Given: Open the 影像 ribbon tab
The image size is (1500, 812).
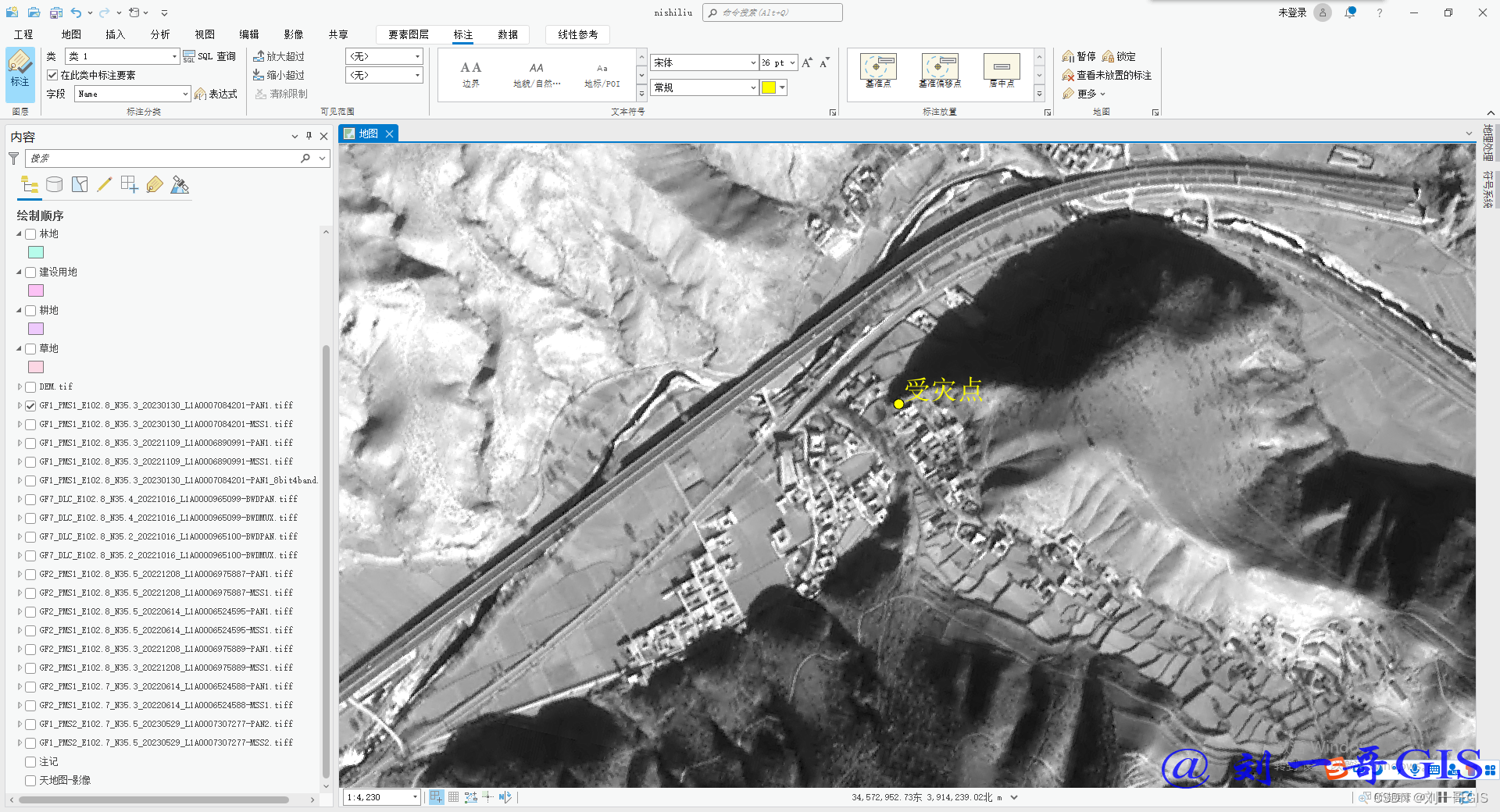Looking at the screenshot, I should tap(293, 34).
